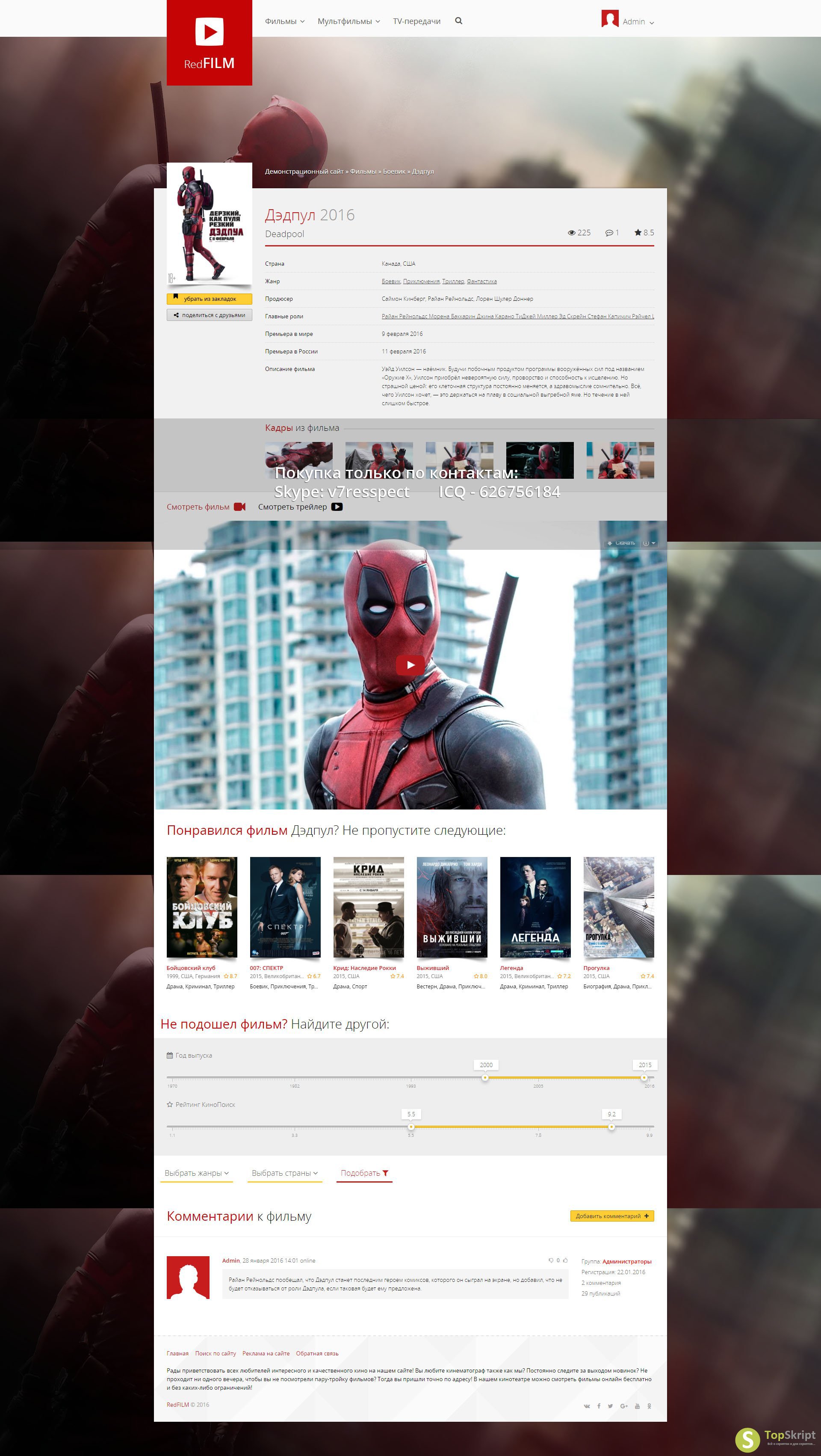Open the Google Plus link in footer

pyautogui.click(x=624, y=1406)
